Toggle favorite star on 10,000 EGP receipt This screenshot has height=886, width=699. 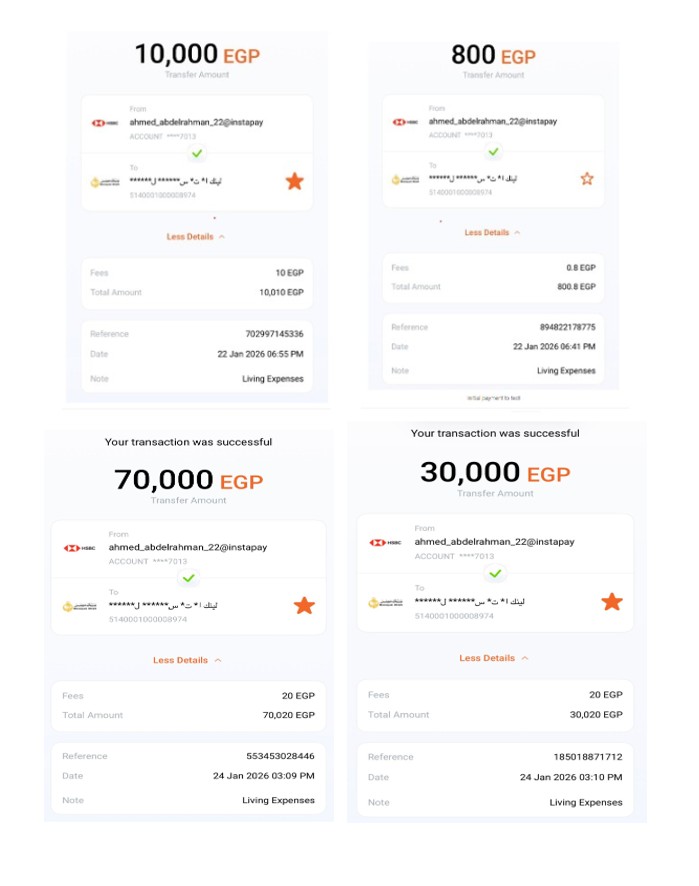coord(294,181)
